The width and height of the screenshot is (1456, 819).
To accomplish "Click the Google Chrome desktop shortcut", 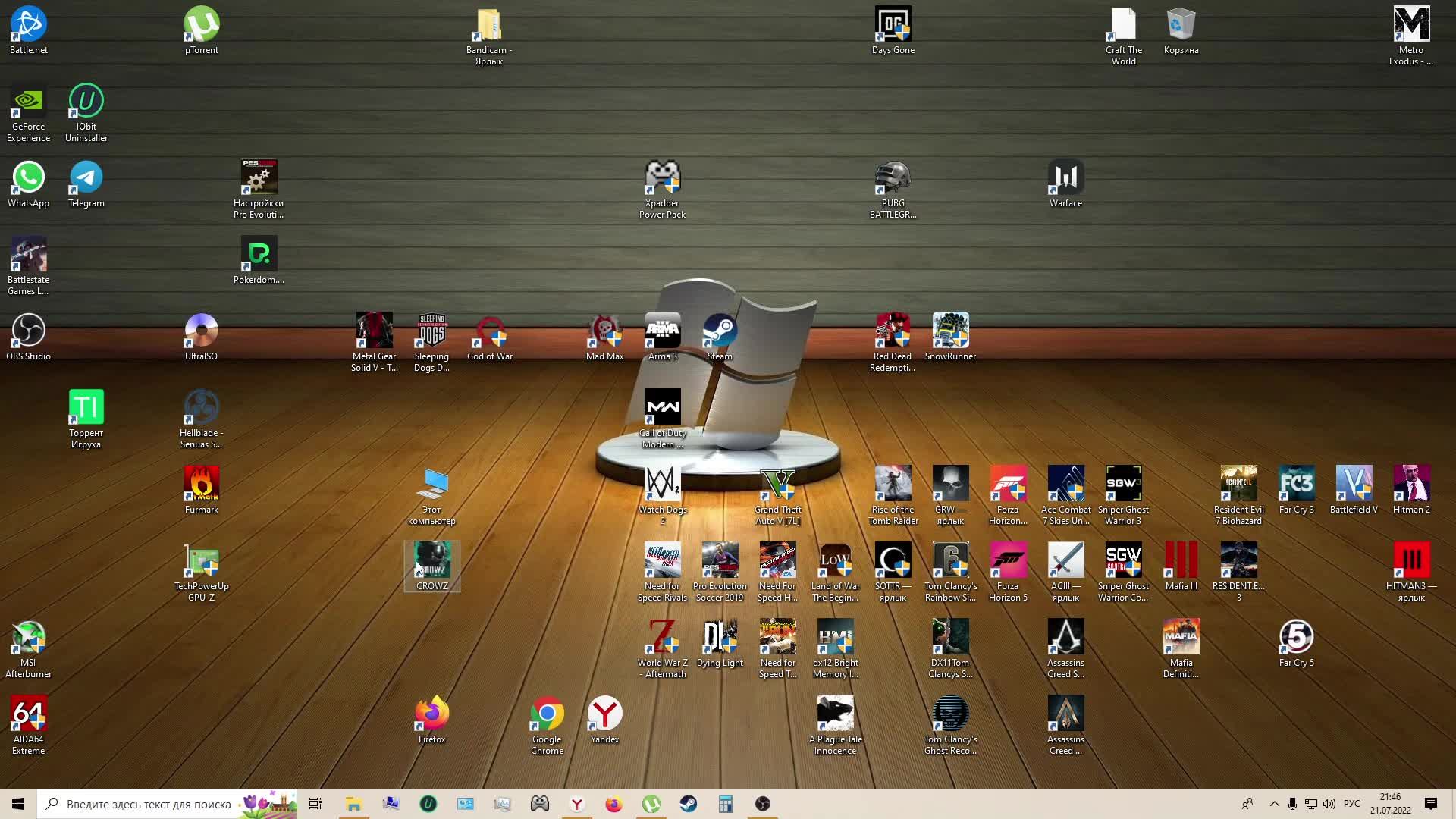I will [x=547, y=714].
